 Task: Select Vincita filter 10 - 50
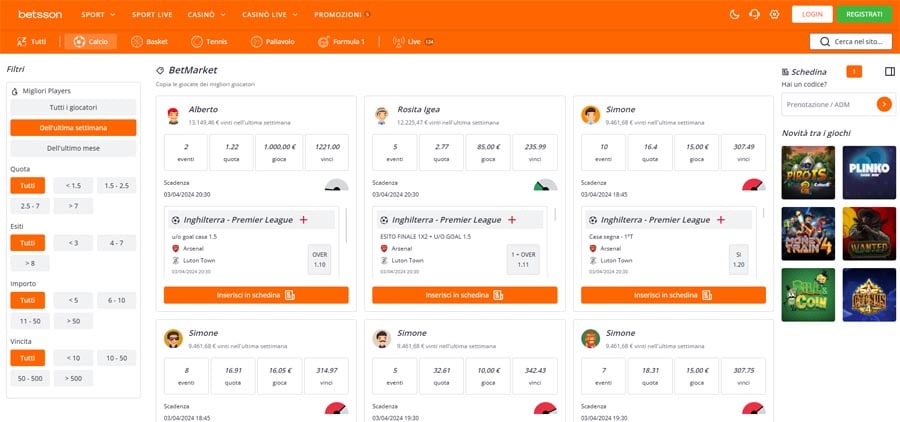[x=117, y=358]
